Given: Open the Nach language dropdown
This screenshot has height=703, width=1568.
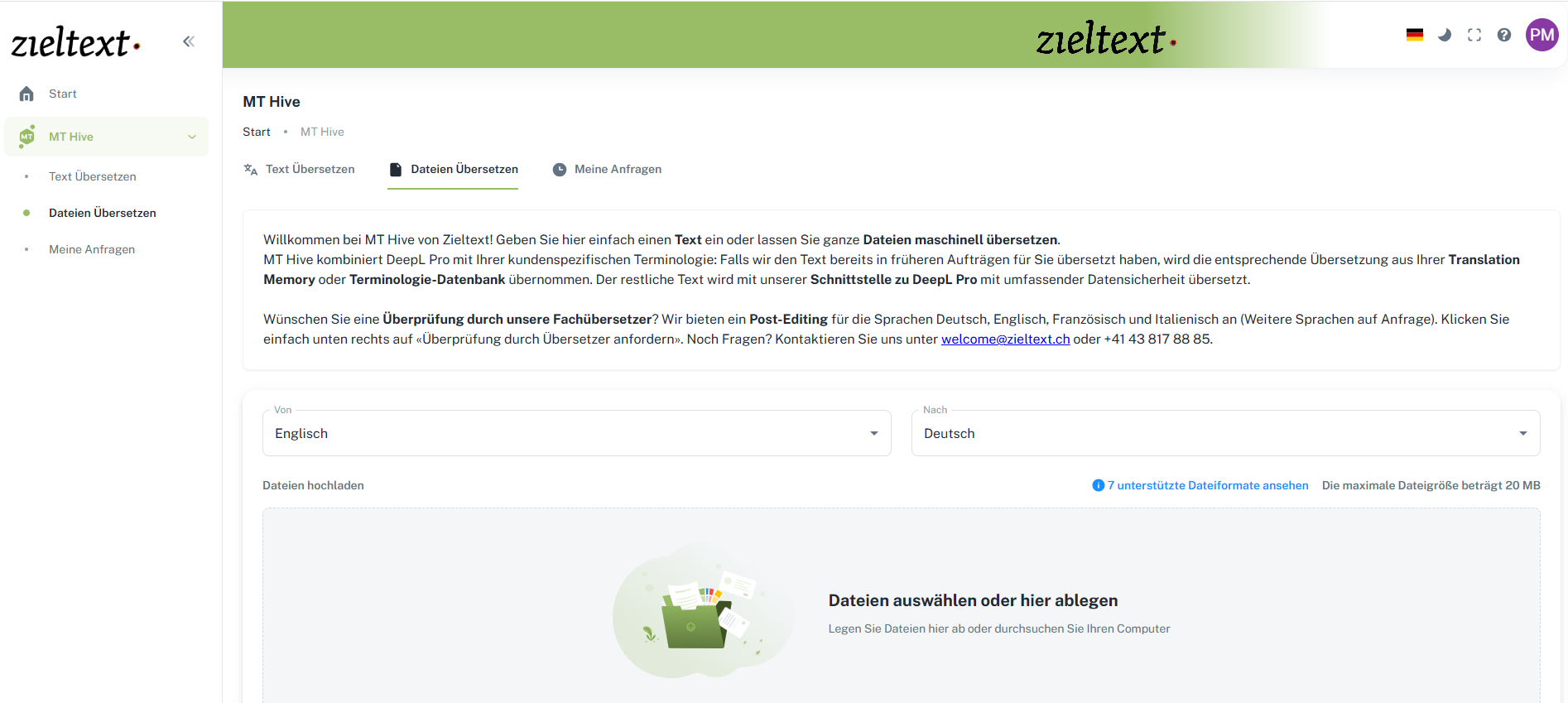Looking at the screenshot, I should (1225, 433).
